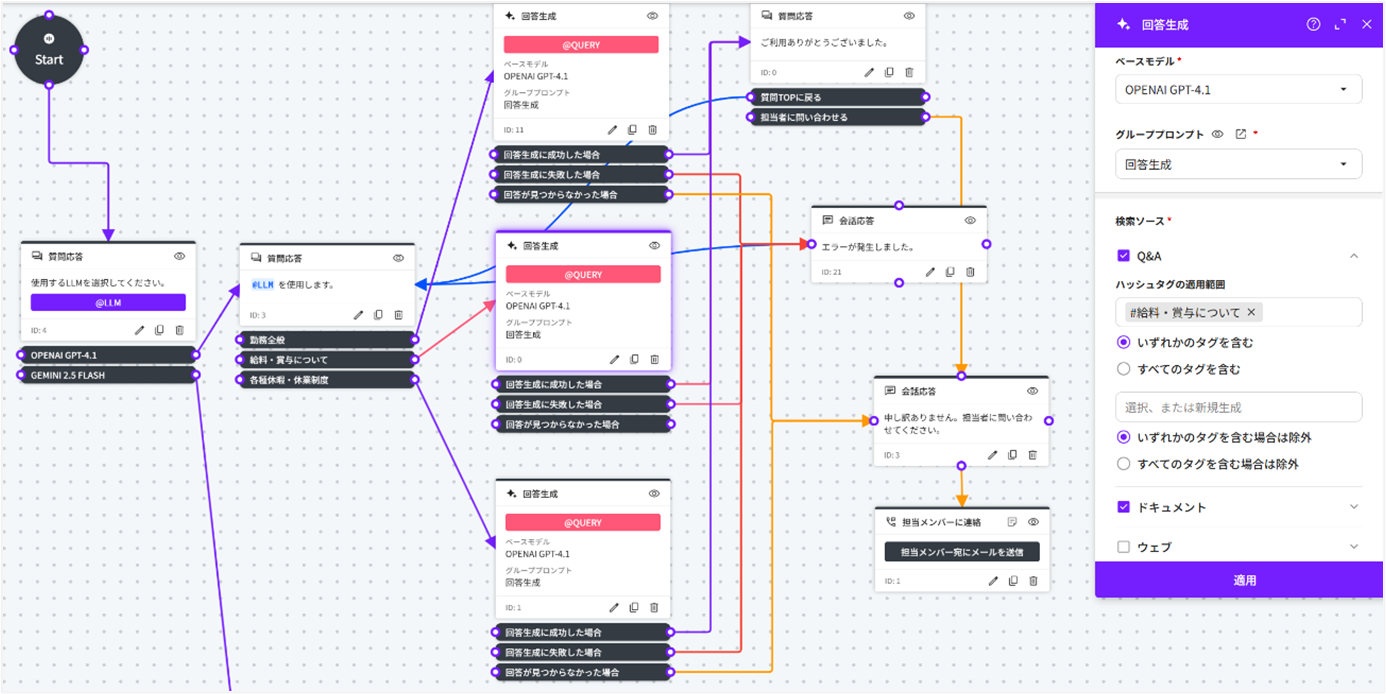Open the グループプロンプト selection dropdown

[1238, 164]
